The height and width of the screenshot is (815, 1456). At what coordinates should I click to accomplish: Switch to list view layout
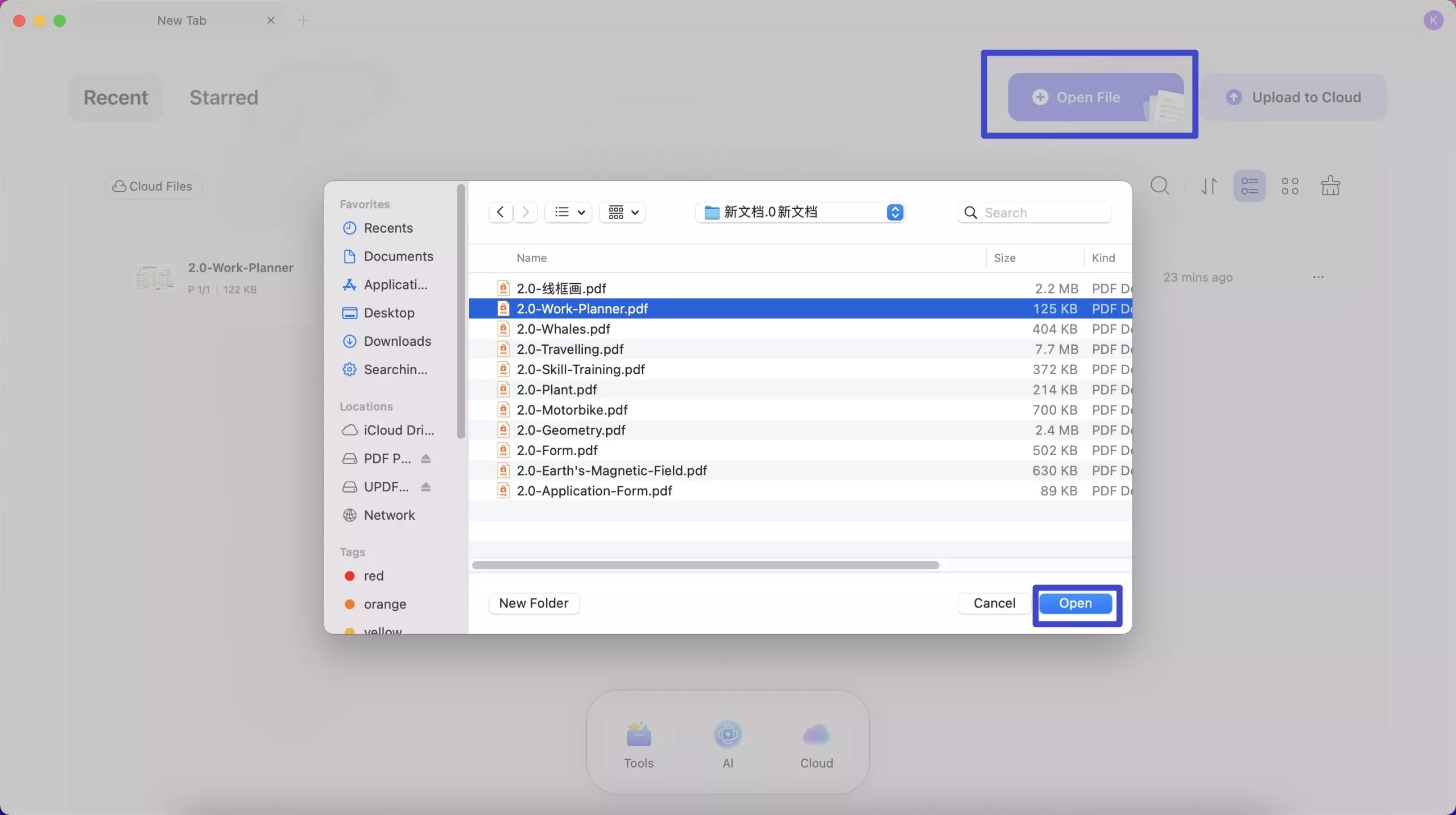[x=1249, y=186]
